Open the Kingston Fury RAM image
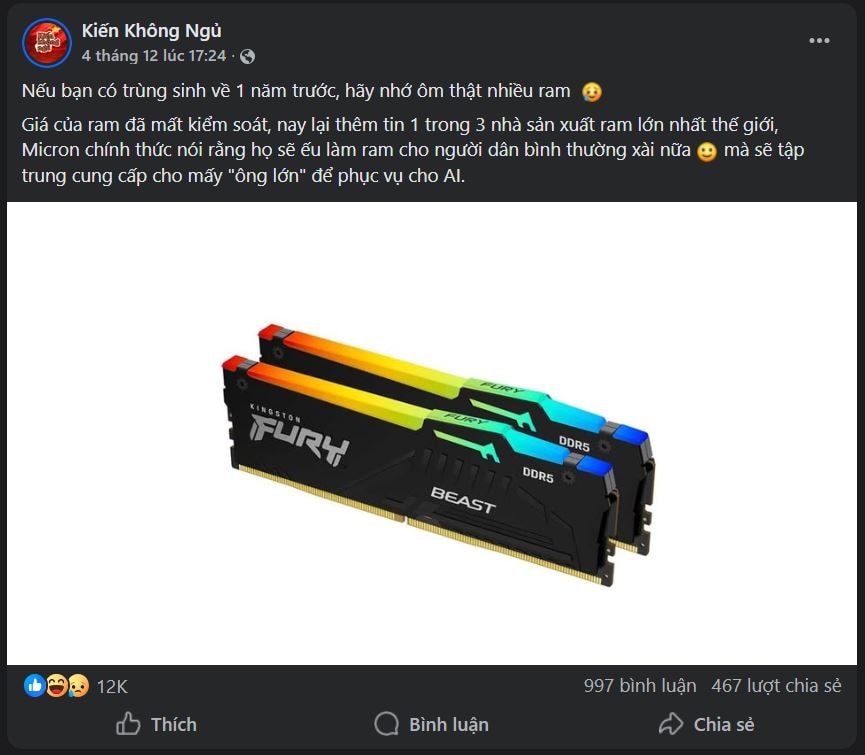The image size is (865, 755). coord(432,433)
